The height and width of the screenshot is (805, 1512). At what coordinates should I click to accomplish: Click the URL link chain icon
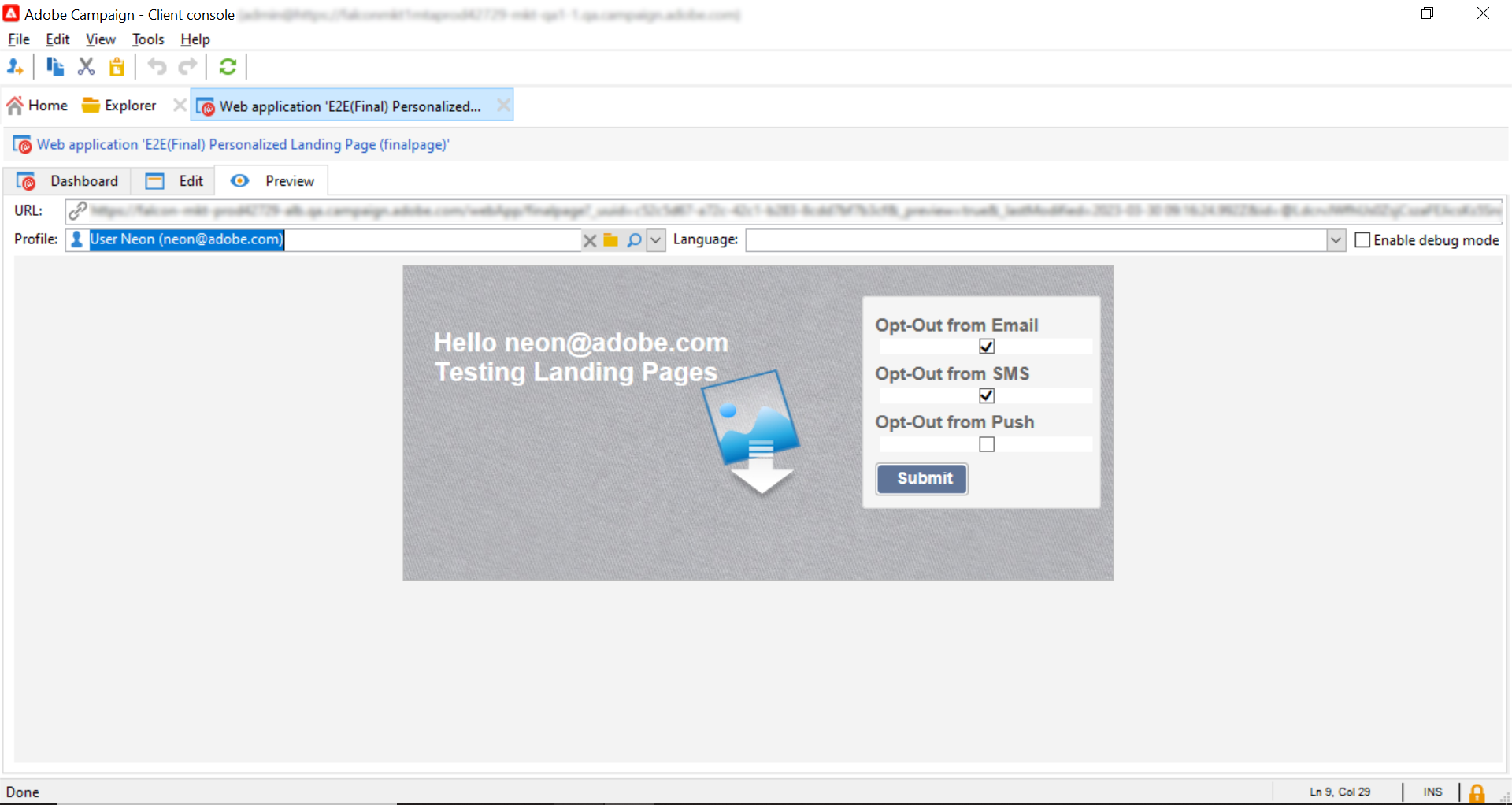coord(77,211)
